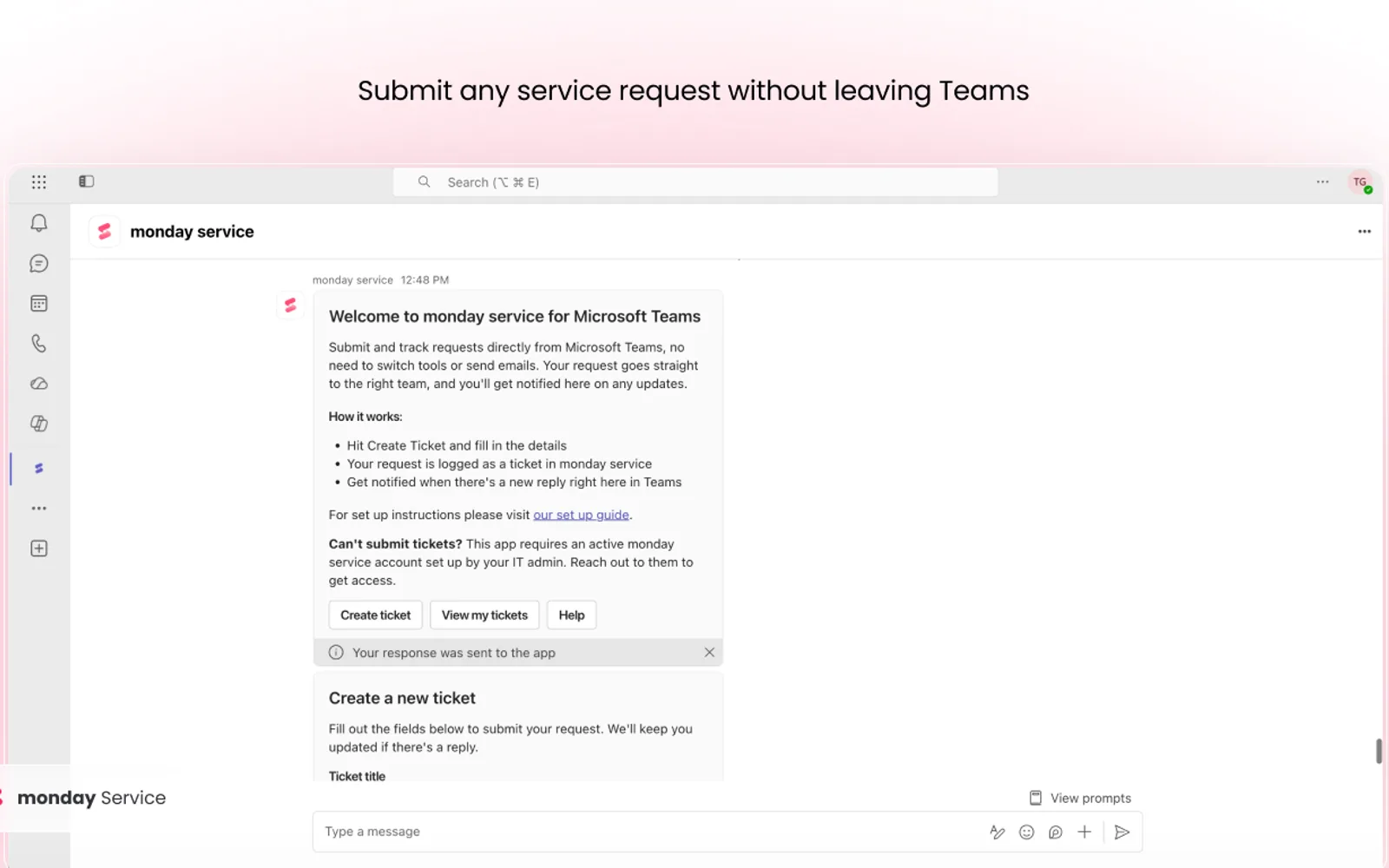The image size is (1389, 868).
Task: Send the message
Action: 1122,832
